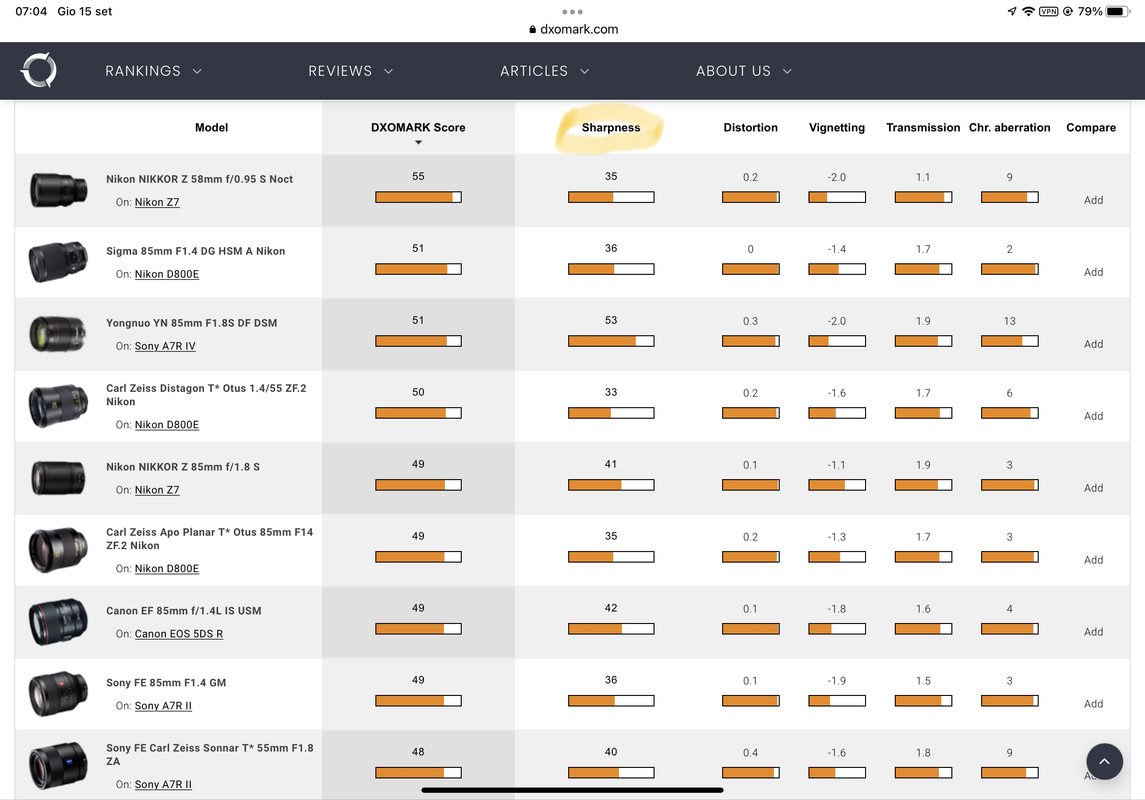Click the Yongnuo YN 85mm lens thumbnail
This screenshot has width=1145, height=800.
click(x=58, y=334)
